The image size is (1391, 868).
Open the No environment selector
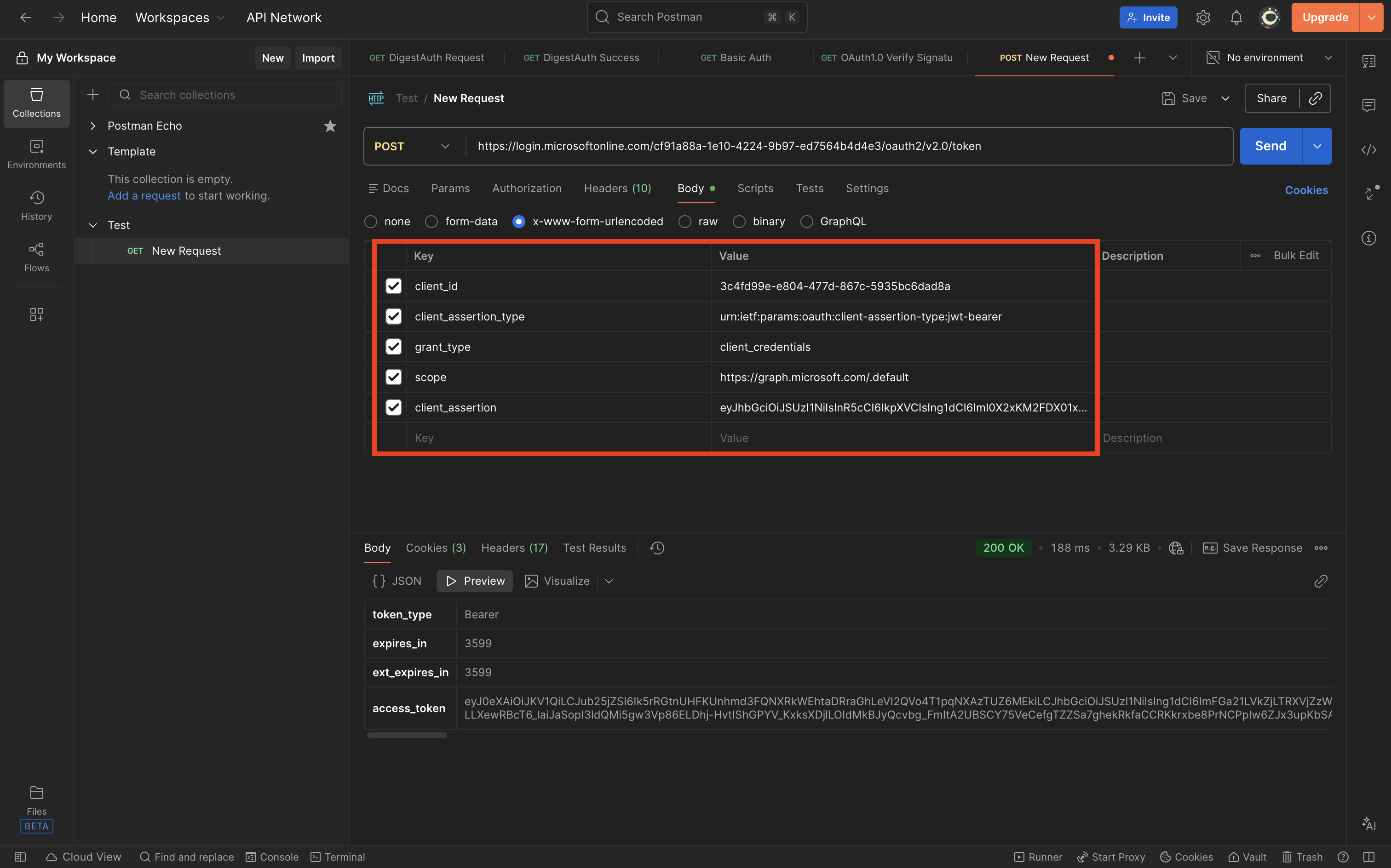pyautogui.click(x=1268, y=57)
